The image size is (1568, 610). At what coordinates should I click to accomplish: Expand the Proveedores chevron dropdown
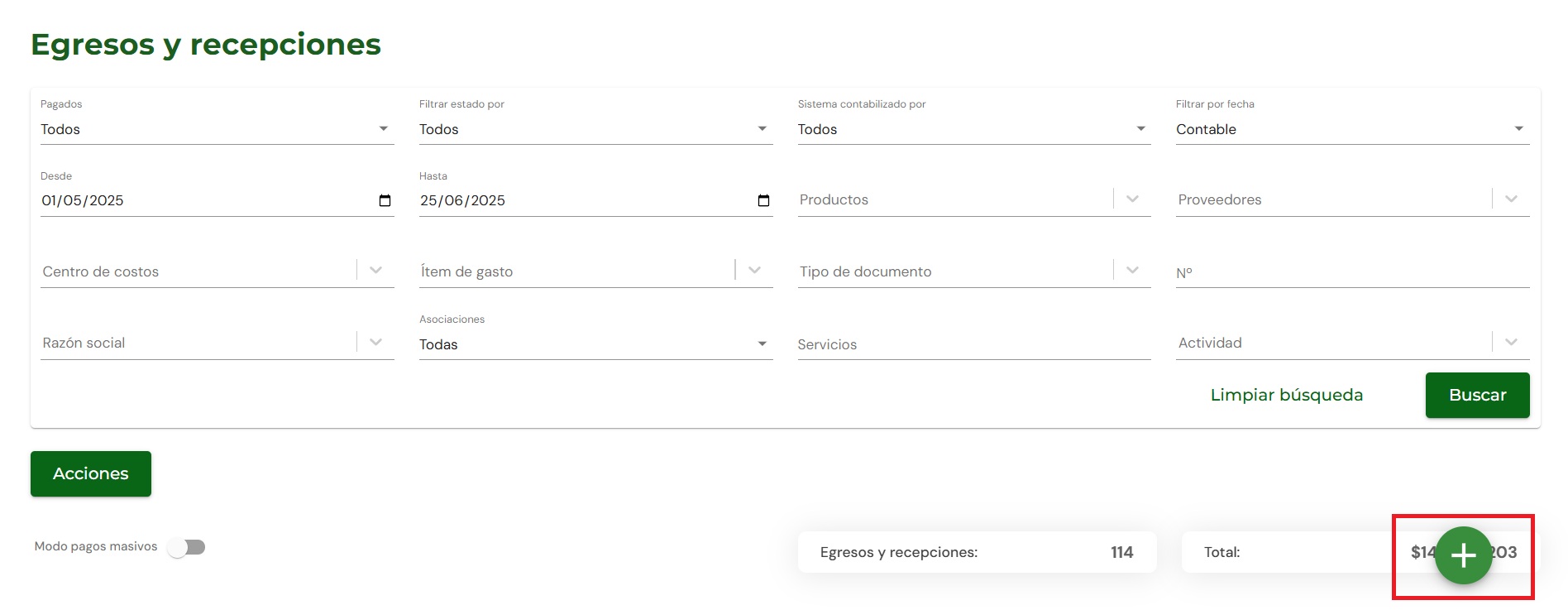point(1512,199)
